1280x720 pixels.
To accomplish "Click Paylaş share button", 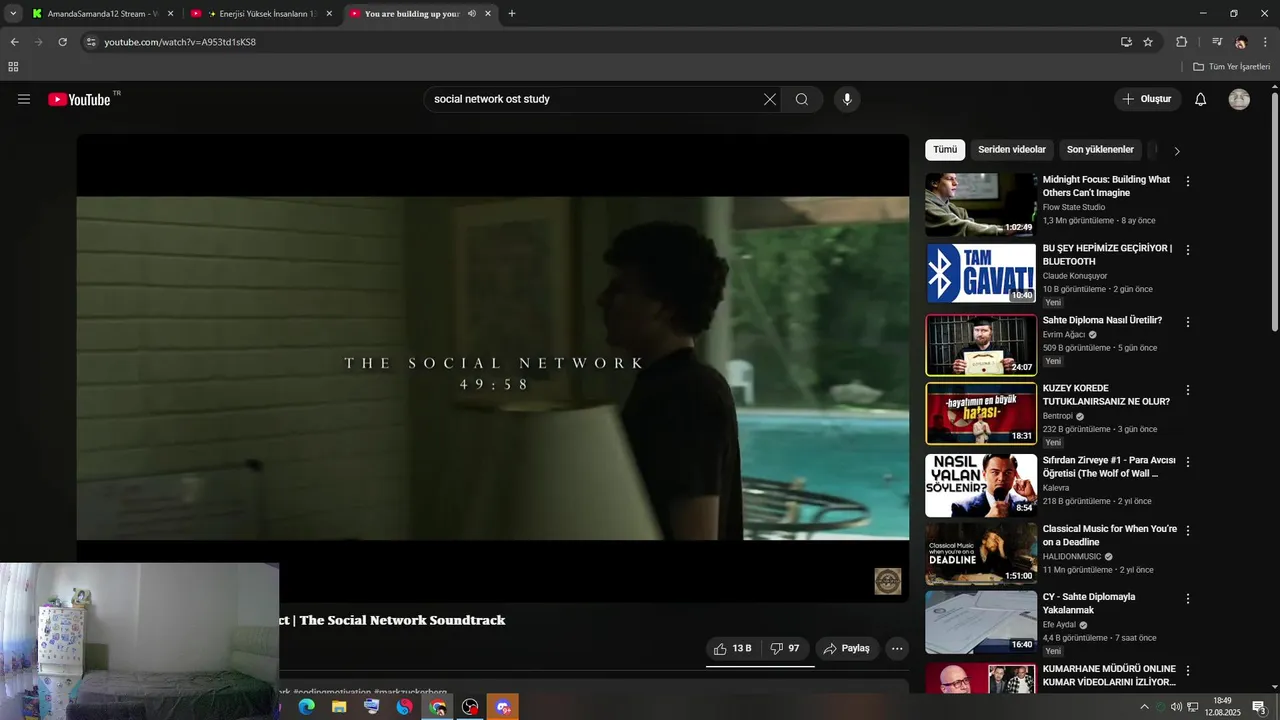I will click(x=847, y=648).
